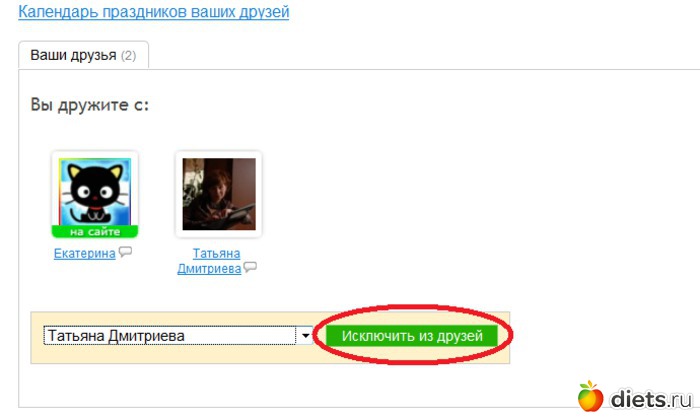The height and width of the screenshot is (420, 700).
Task: Click the beige panel around the dropdown
Action: coord(270,357)
